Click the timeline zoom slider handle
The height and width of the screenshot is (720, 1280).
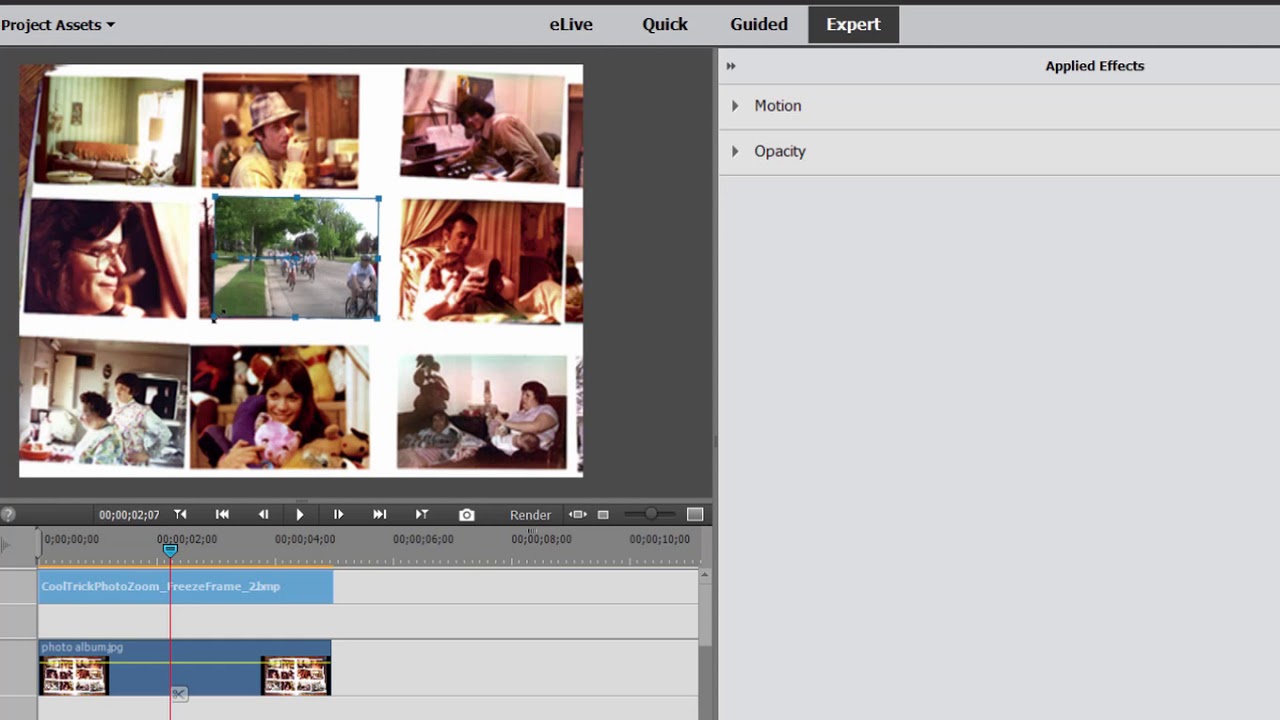[651, 514]
